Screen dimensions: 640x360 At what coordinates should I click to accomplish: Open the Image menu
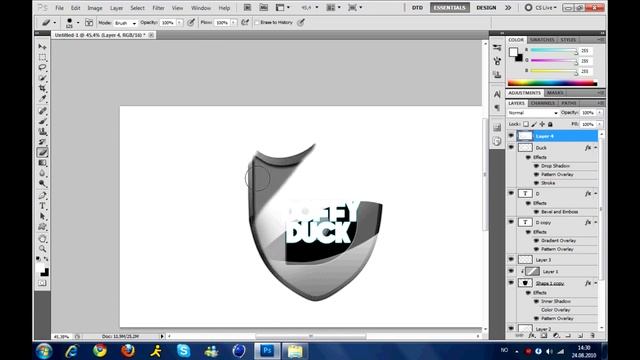coord(95,8)
